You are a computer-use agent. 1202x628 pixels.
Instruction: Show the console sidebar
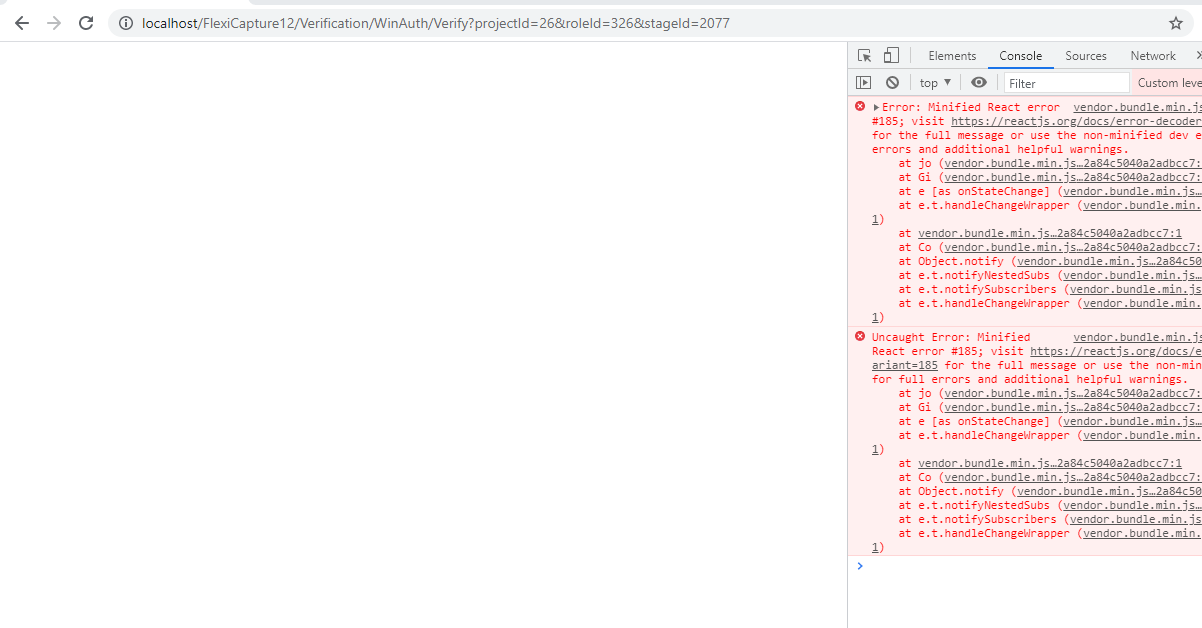(x=864, y=83)
